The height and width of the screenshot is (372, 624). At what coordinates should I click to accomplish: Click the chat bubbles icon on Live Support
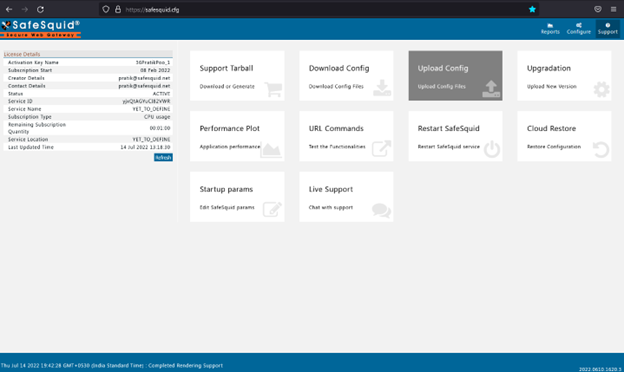point(381,210)
